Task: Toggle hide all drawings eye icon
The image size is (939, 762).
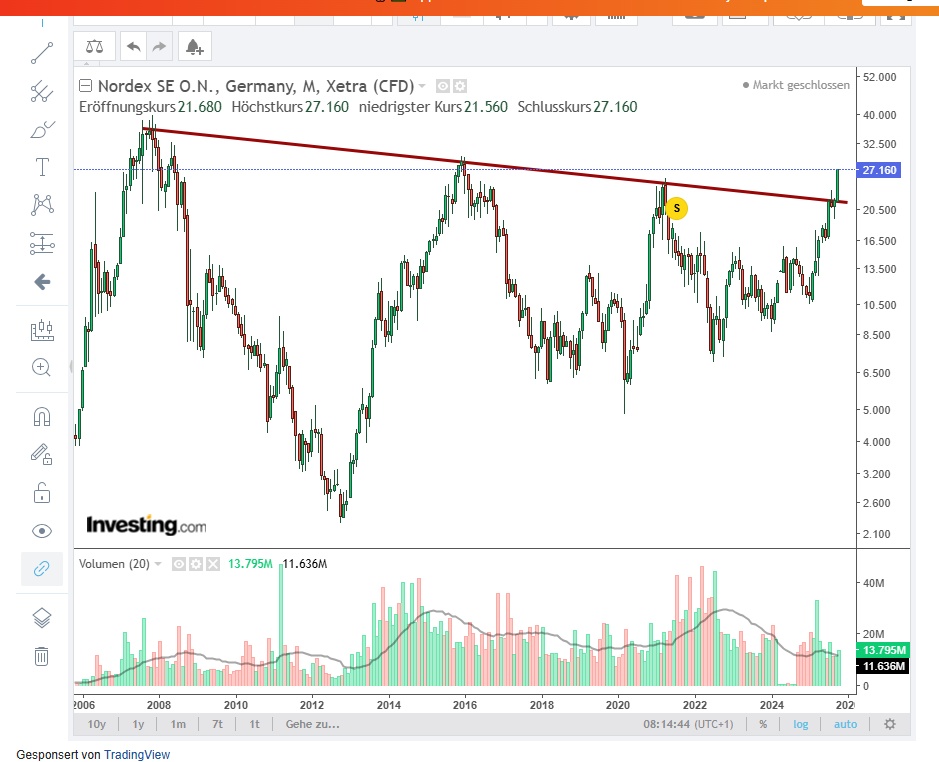Action: [42, 531]
